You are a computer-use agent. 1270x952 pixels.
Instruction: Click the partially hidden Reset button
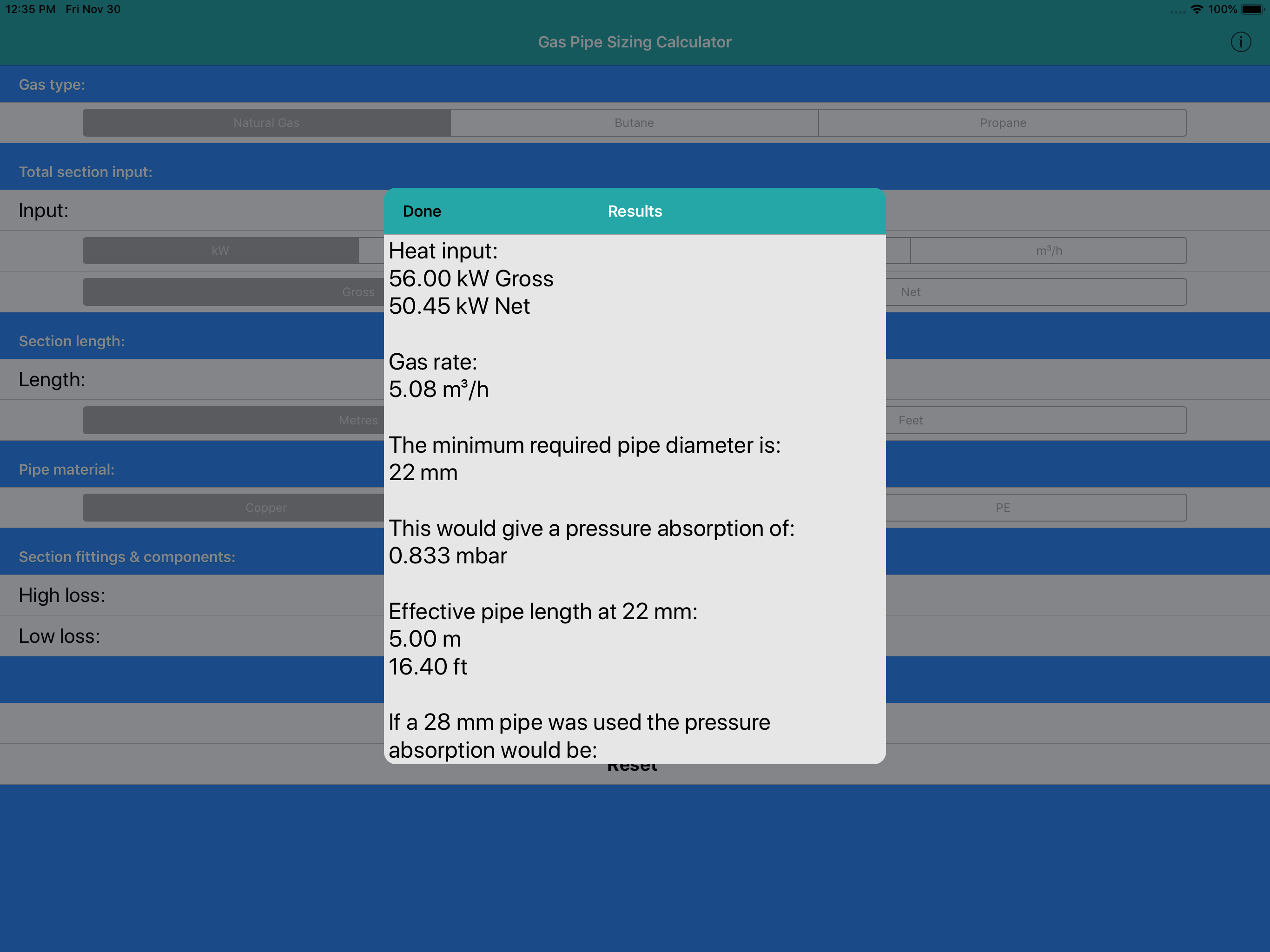pyautogui.click(x=632, y=768)
